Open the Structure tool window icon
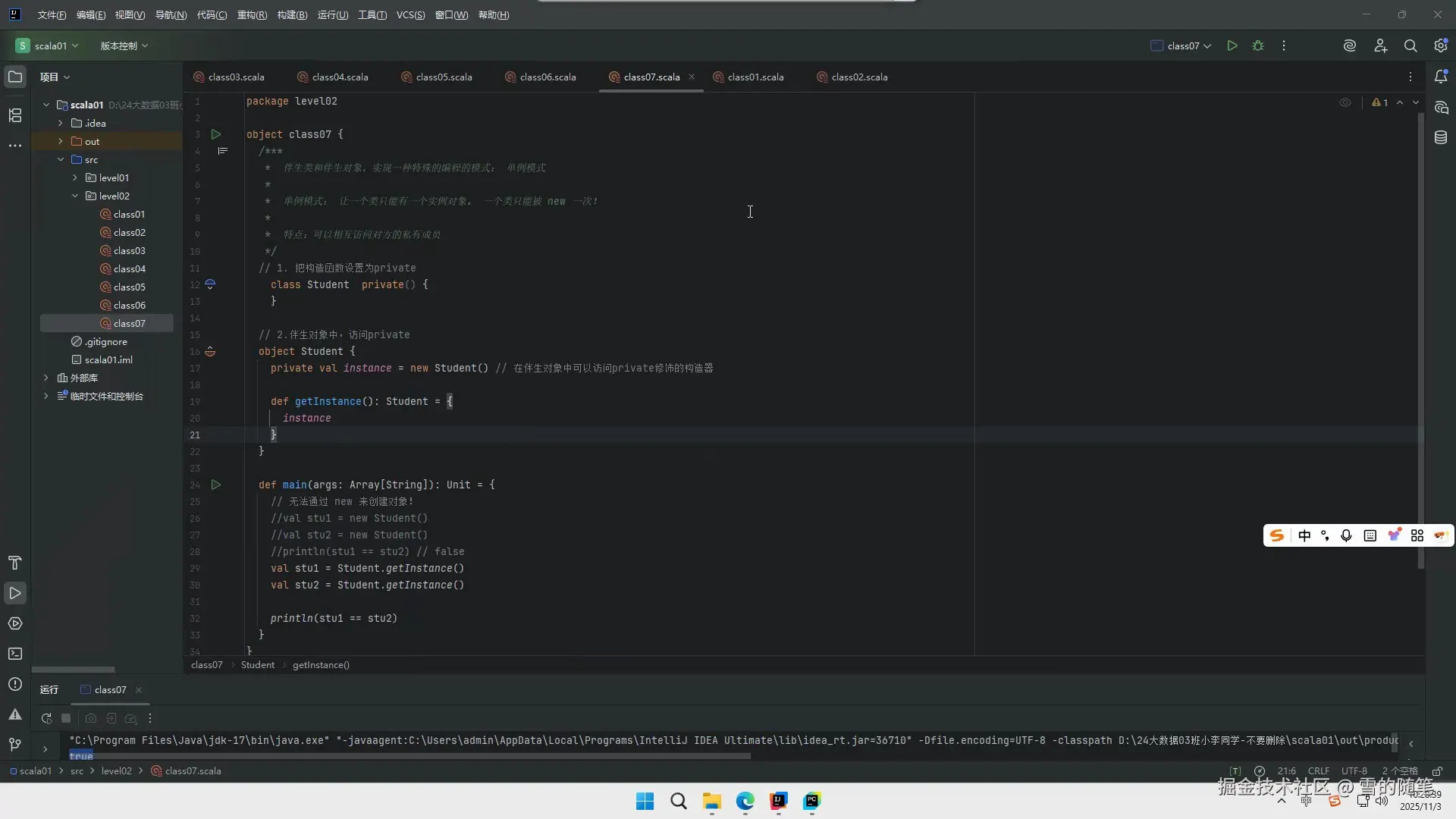1456x819 pixels. pos(15,115)
